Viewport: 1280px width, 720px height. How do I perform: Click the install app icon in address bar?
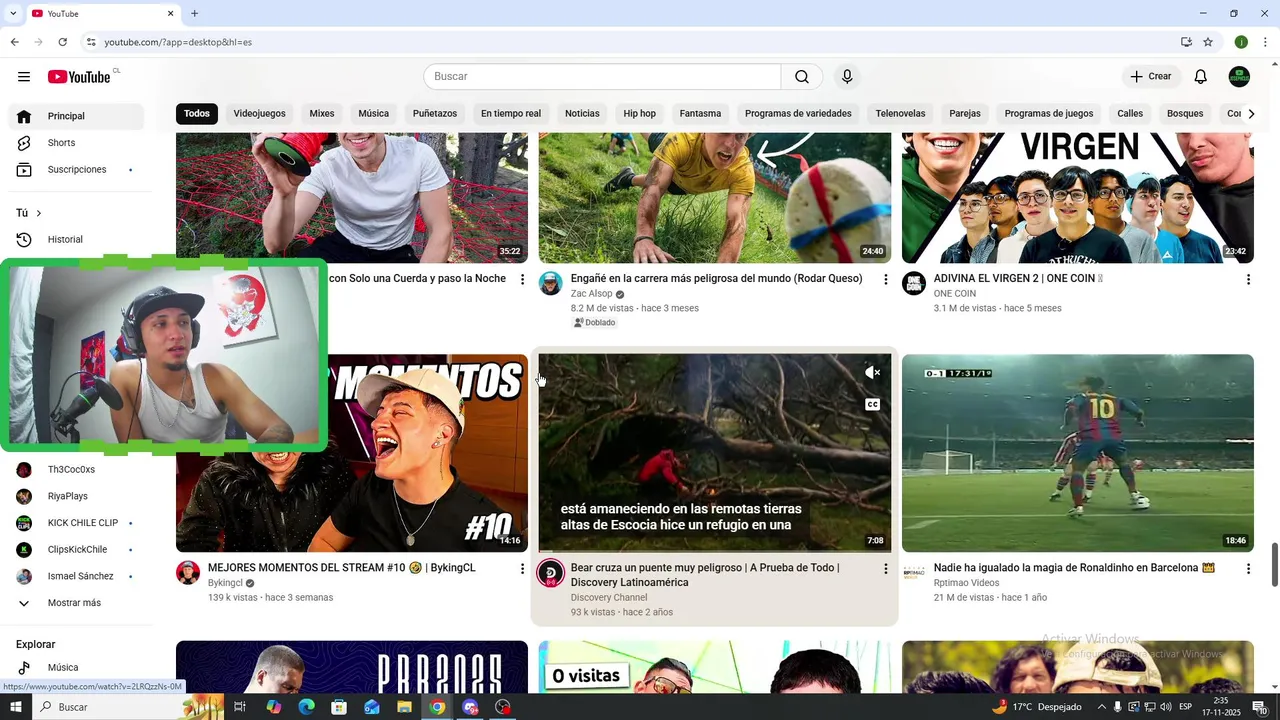coord(1186,42)
